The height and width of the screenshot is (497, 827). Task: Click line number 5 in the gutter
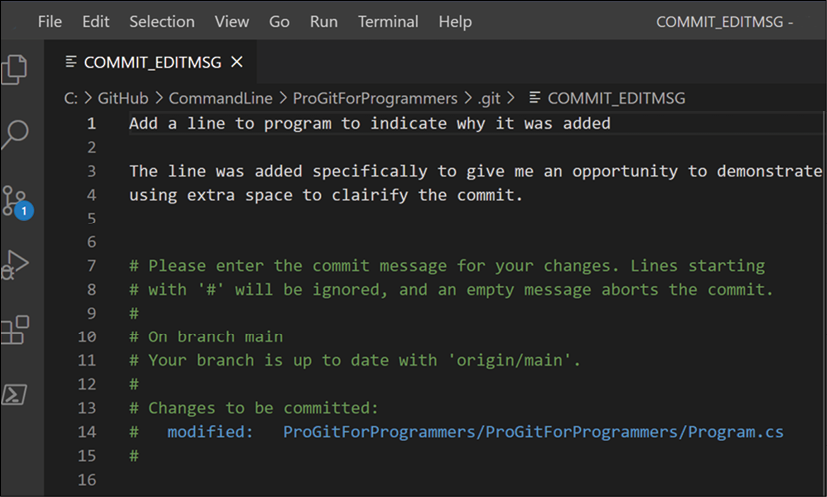point(91,218)
